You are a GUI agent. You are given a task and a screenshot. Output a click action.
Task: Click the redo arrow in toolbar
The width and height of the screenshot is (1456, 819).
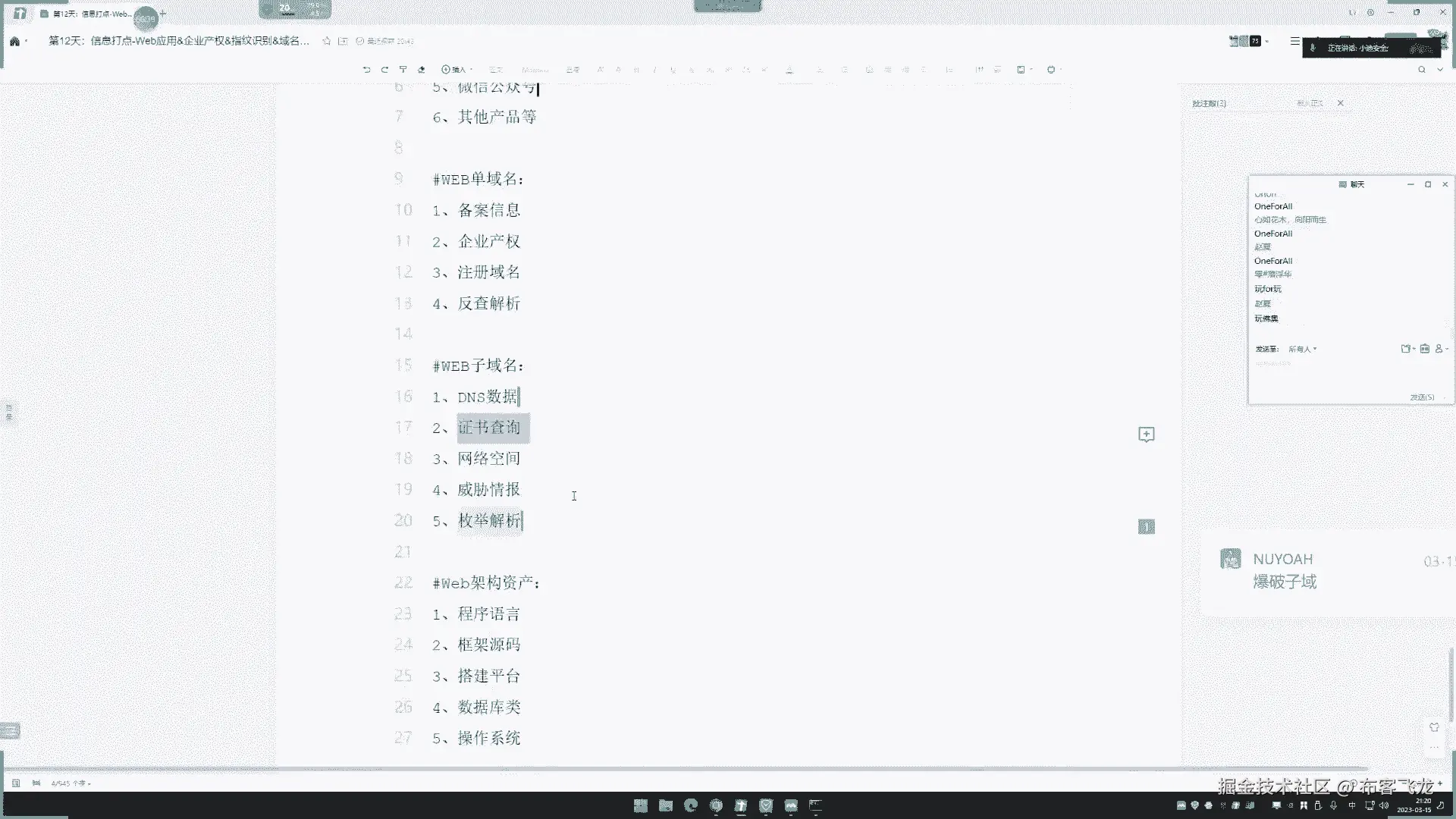click(x=384, y=69)
